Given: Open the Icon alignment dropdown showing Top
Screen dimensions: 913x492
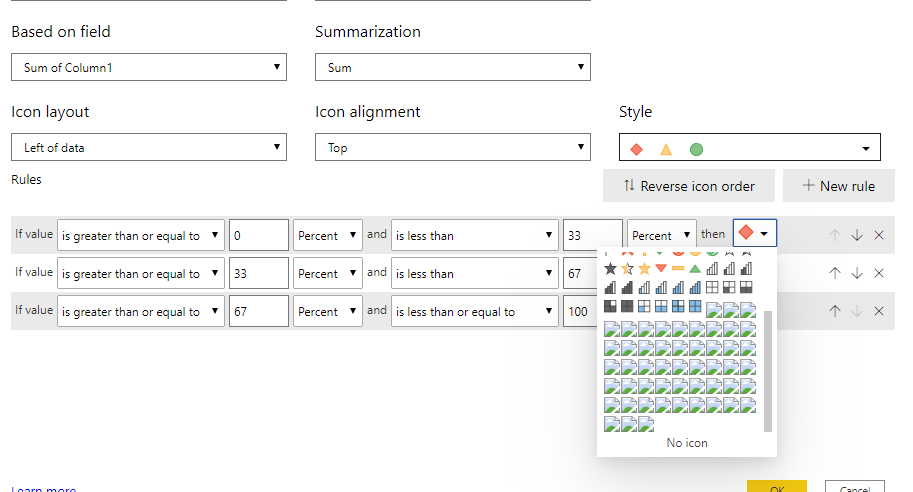Looking at the screenshot, I should pos(452,147).
